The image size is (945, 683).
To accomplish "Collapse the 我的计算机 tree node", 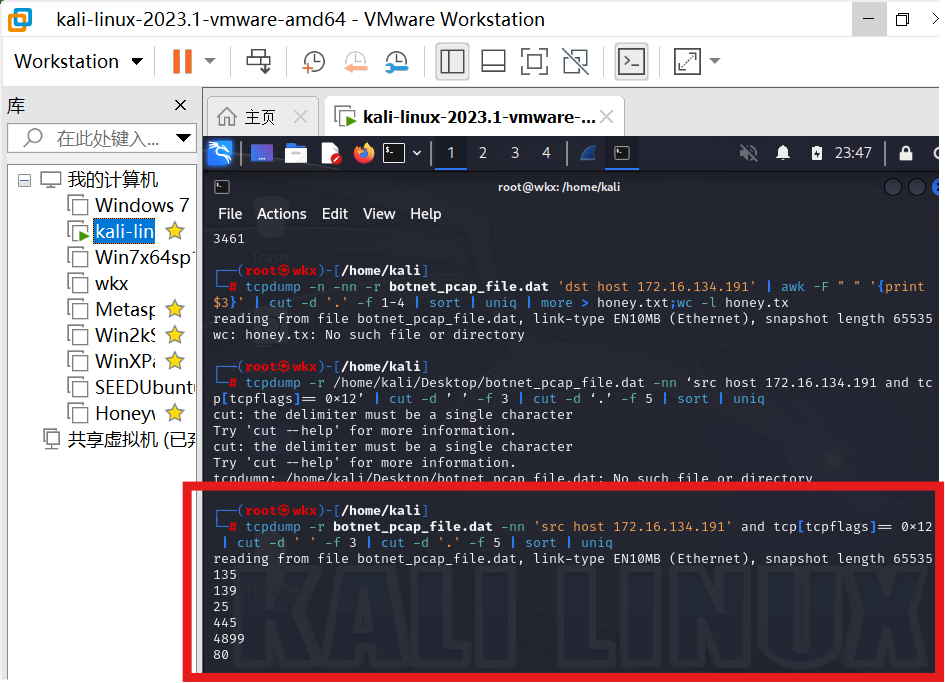I will click(25, 180).
